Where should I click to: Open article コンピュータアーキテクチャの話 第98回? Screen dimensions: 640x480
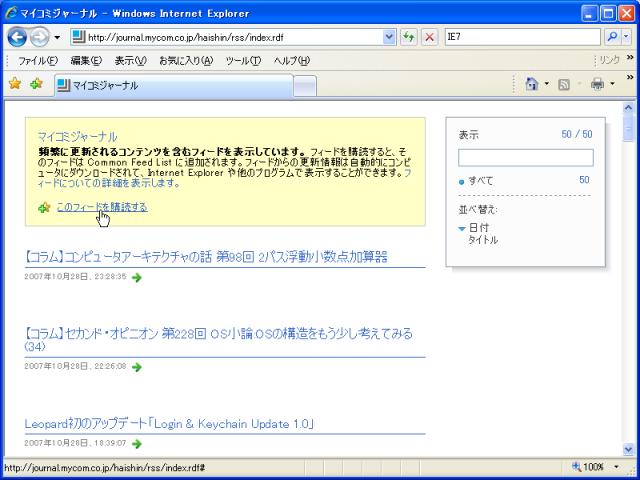click(206, 257)
